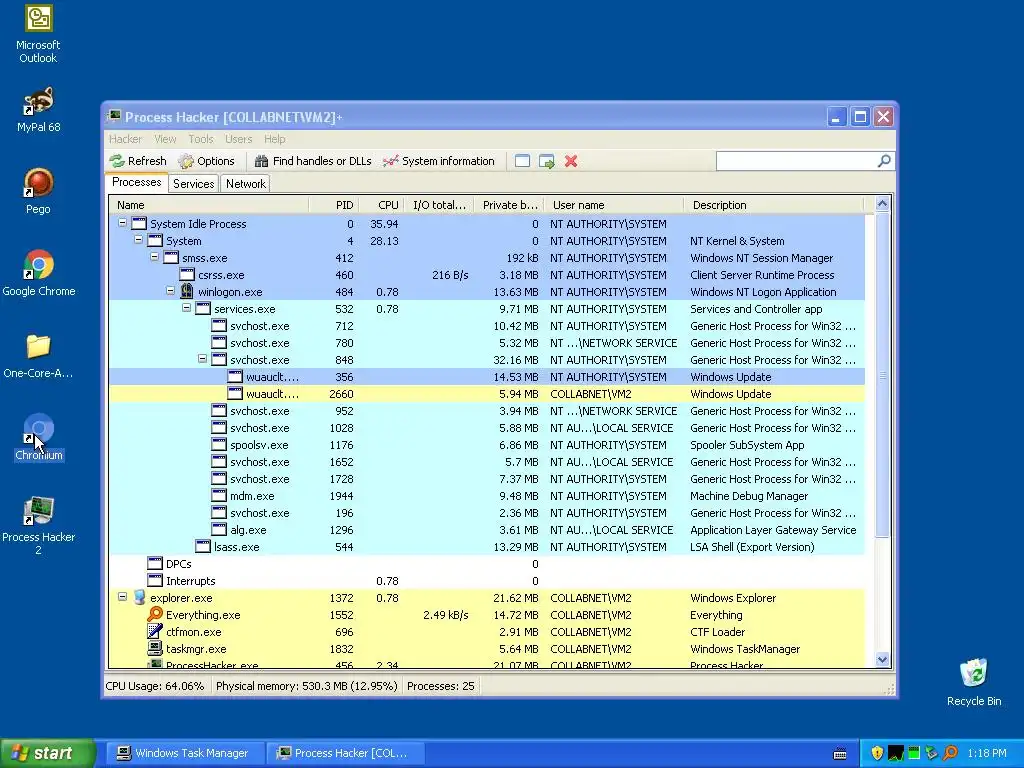Sort by the PID column header
Viewport: 1024px width, 768px height.
(x=334, y=205)
